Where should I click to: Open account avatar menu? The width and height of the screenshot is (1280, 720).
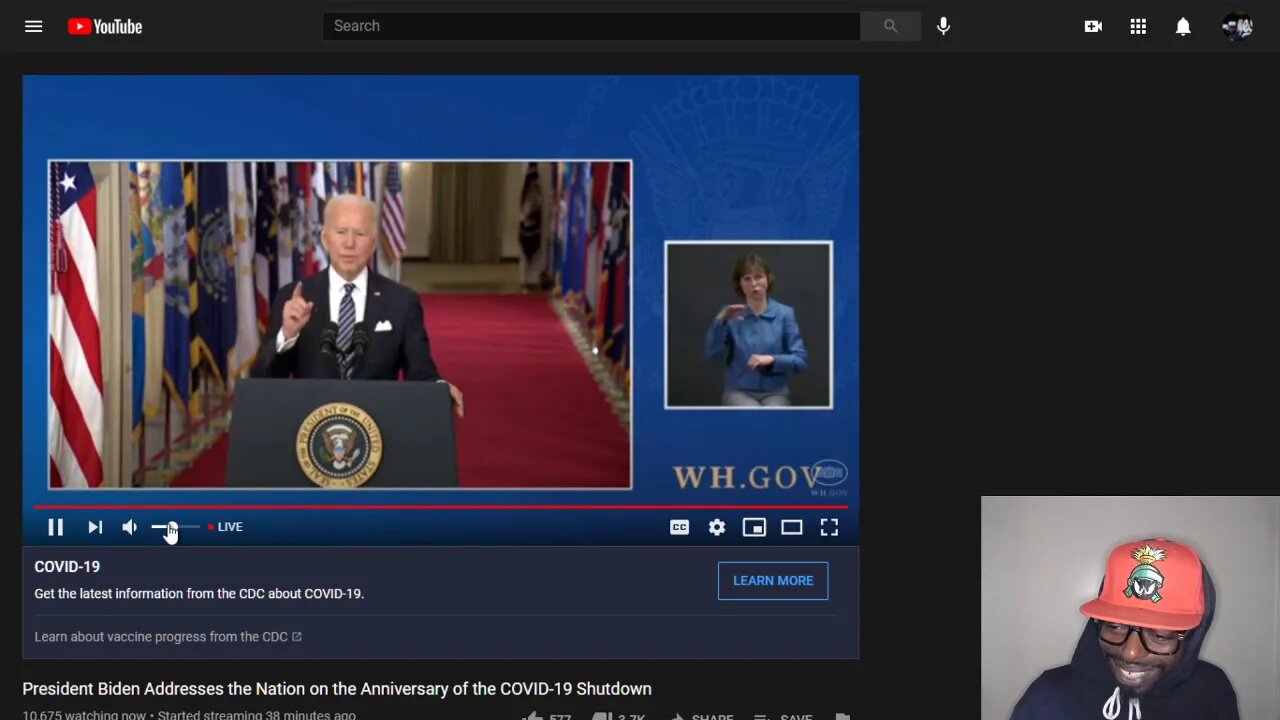coord(1238,26)
